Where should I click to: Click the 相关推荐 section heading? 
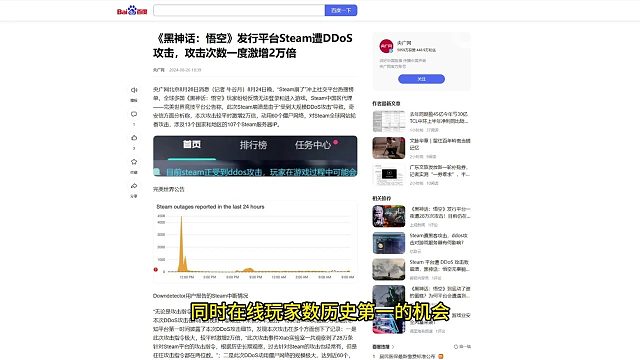click(x=382, y=198)
